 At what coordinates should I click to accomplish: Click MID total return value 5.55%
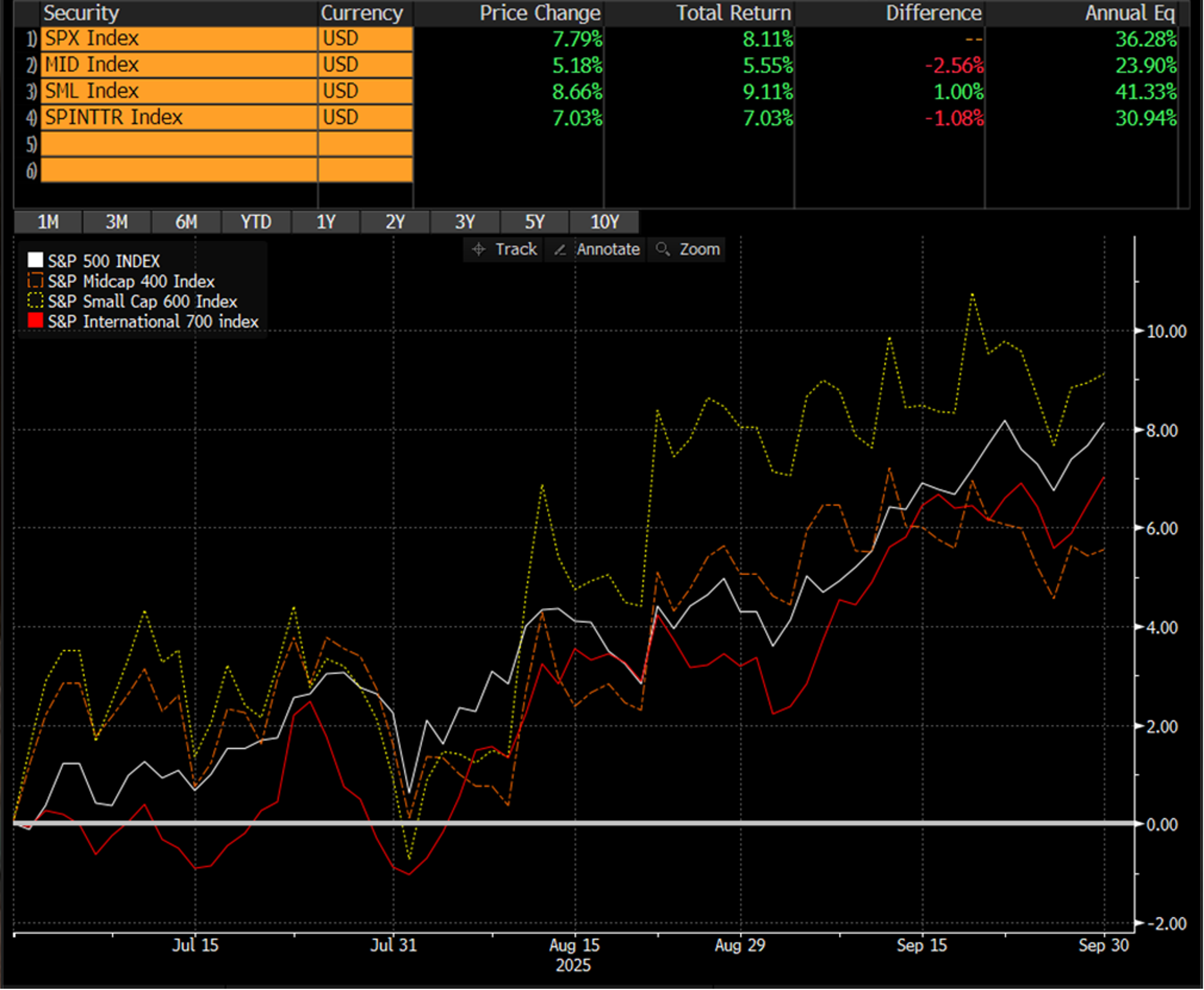pos(768,65)
